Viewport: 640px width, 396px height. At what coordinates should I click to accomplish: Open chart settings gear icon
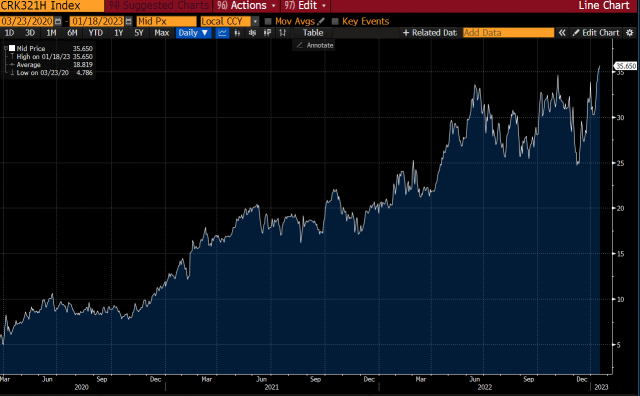coord(630,33)
